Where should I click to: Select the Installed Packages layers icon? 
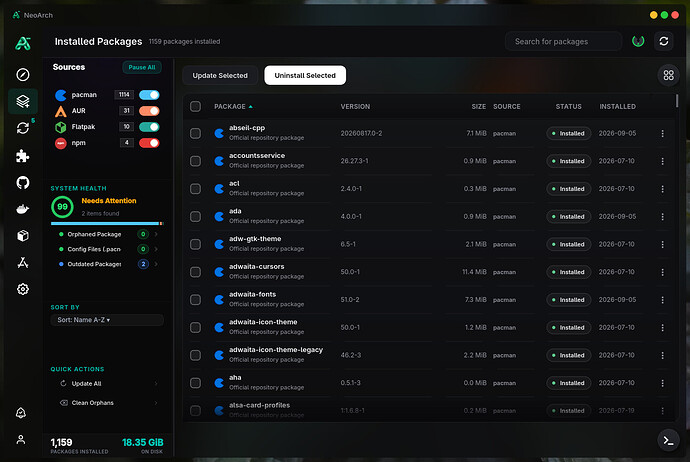23,101
